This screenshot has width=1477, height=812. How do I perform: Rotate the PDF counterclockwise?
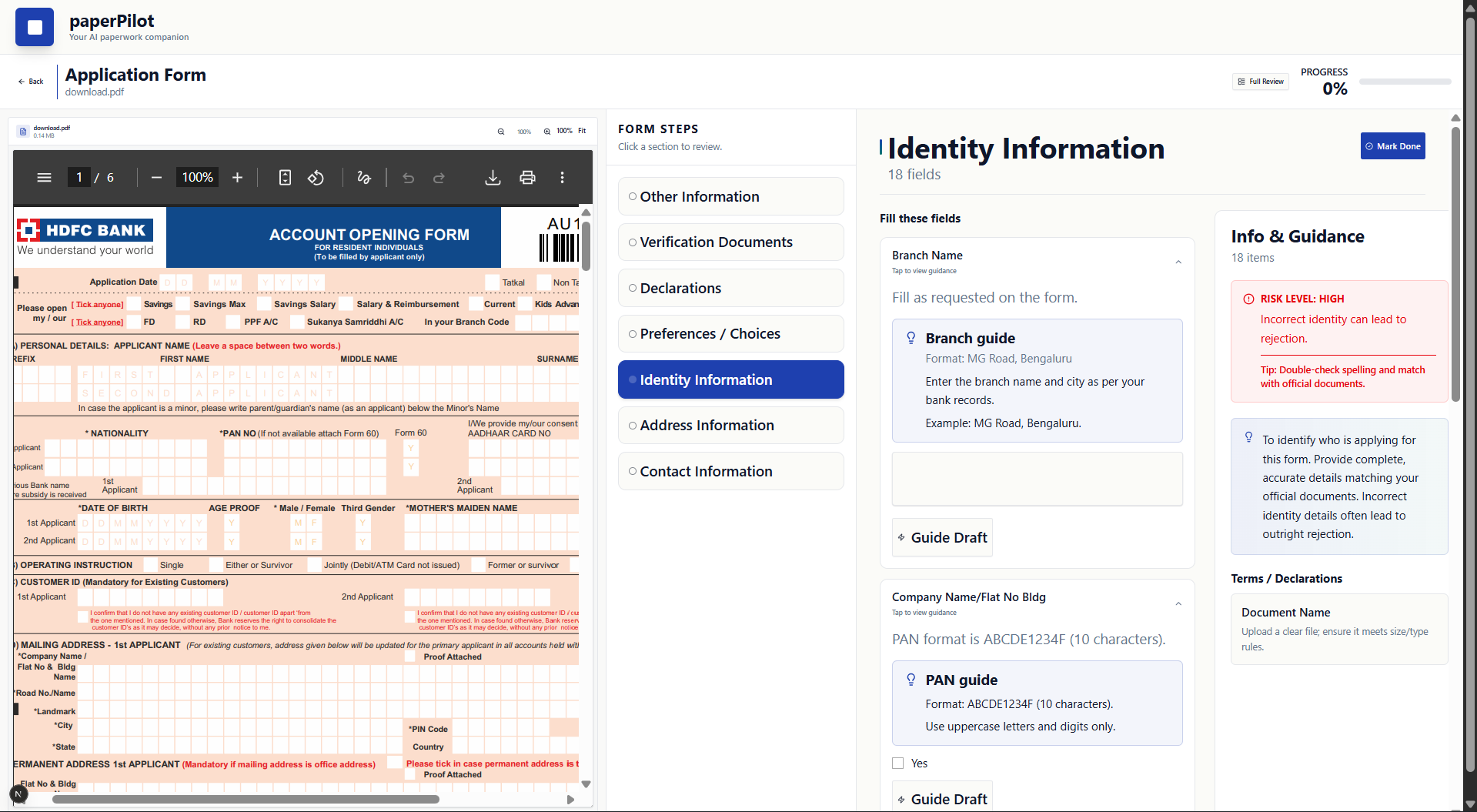click(x=316, y=178)
